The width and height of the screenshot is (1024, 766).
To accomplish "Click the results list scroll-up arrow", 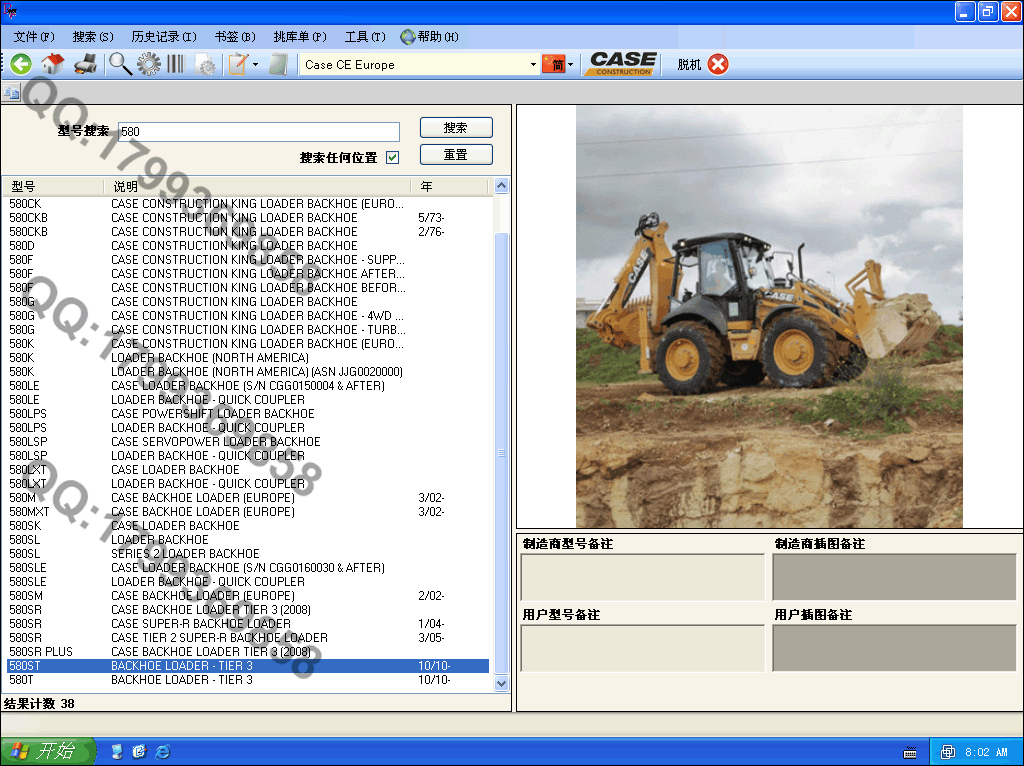I will coord(502,186).
